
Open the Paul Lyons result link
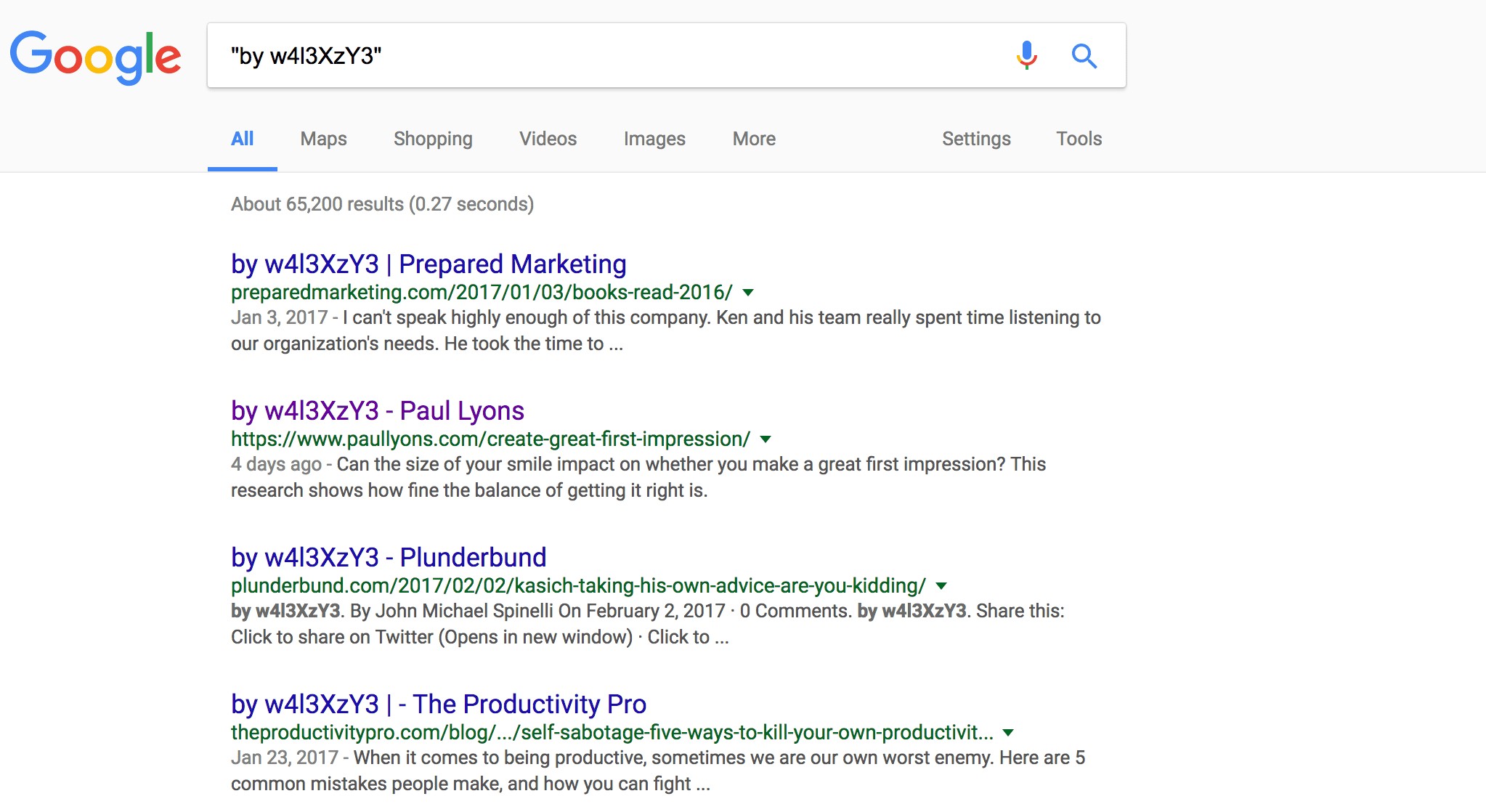pos(377,410)
